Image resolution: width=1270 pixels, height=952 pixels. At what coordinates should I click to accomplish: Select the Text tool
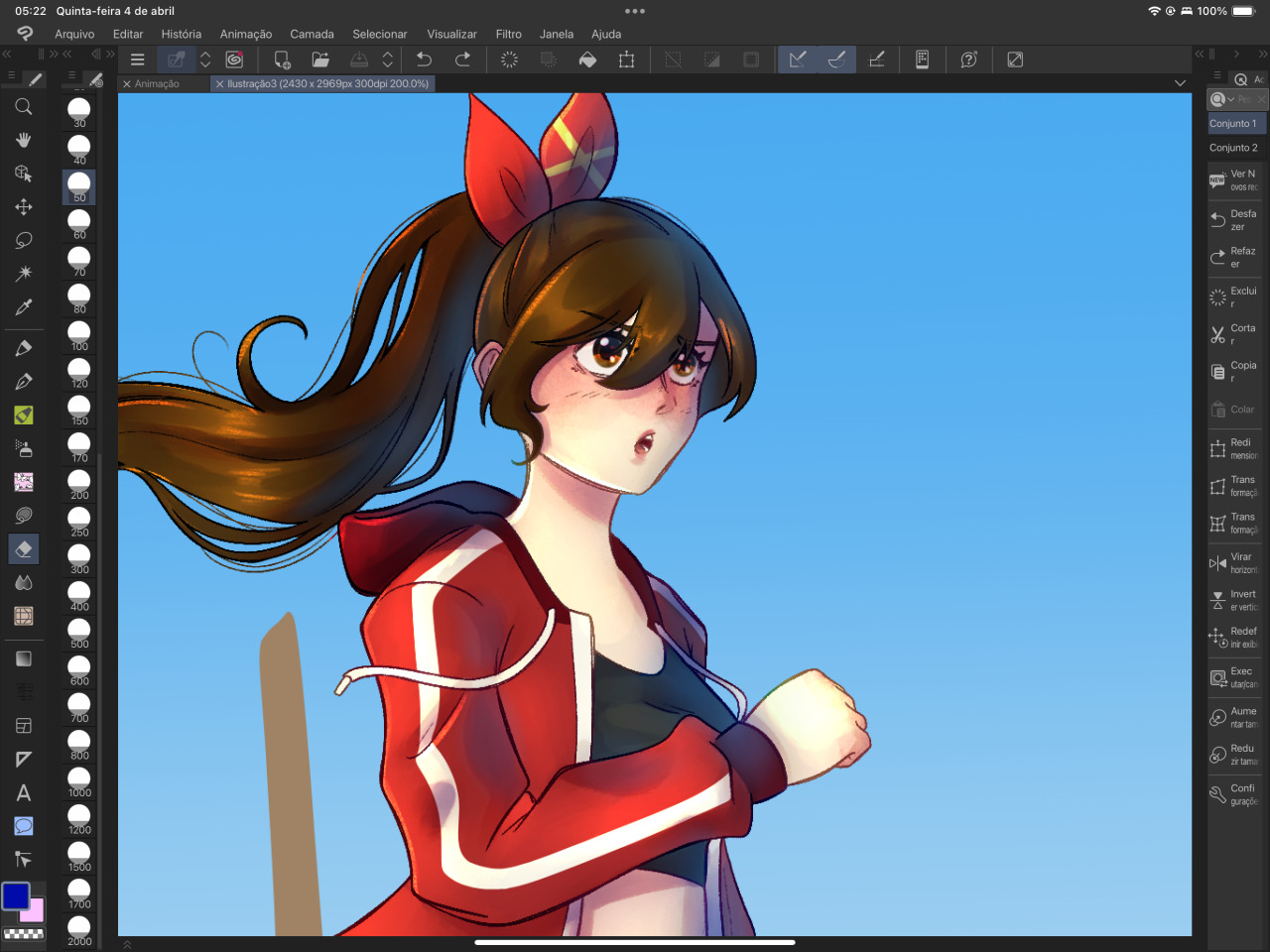pos(24,793)
